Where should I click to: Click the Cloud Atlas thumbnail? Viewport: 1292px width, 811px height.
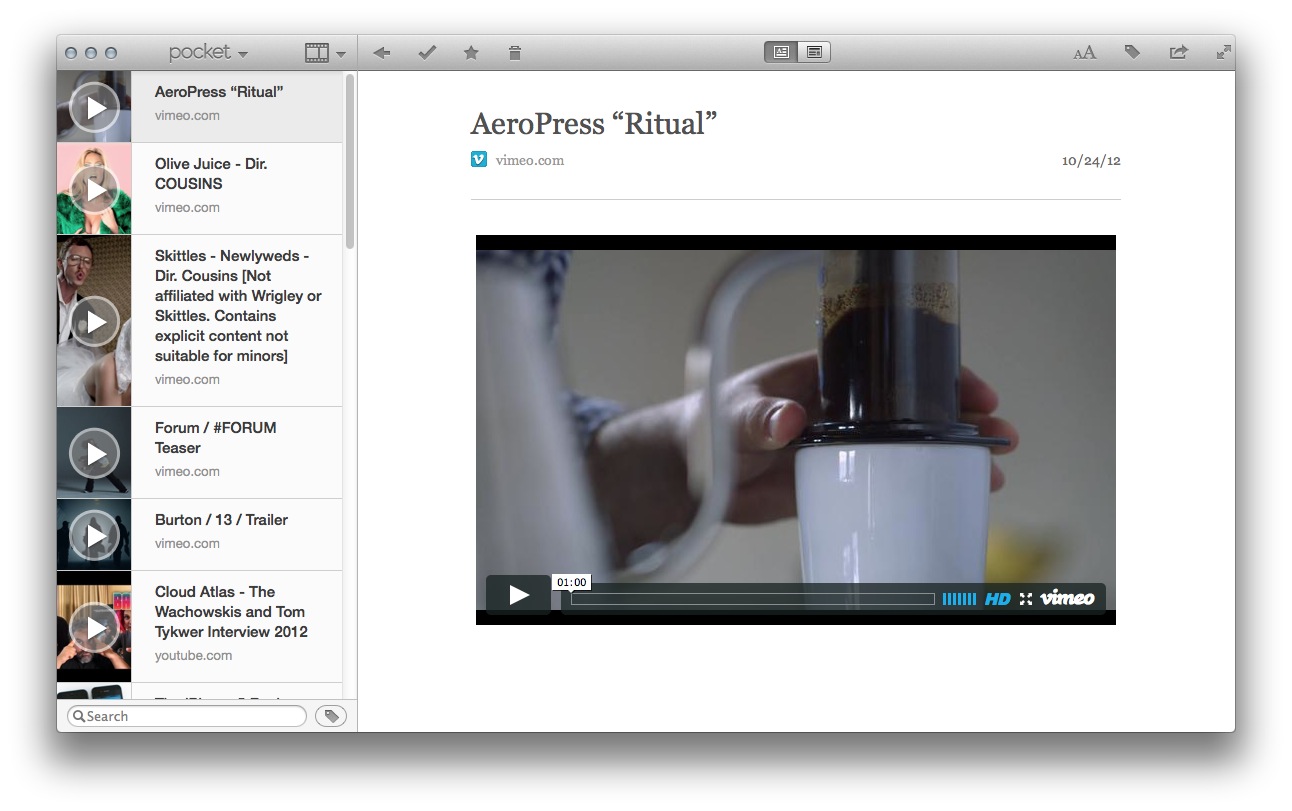click(x=94, y=627)
